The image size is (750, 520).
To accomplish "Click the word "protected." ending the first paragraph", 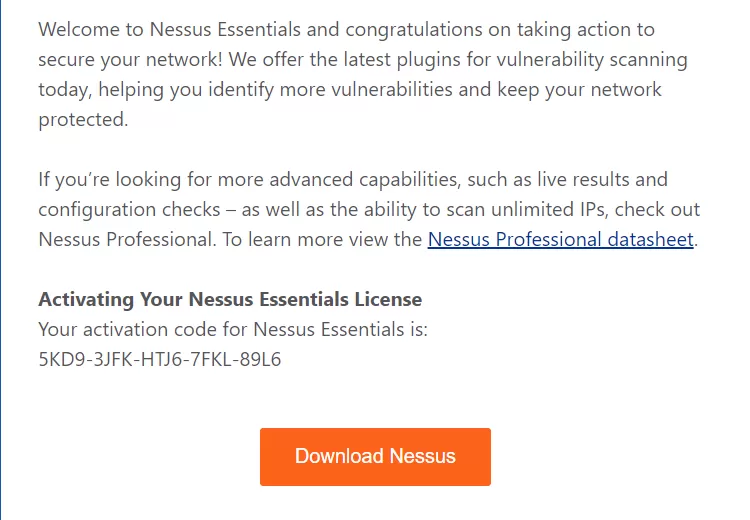I will coord(84,120).
